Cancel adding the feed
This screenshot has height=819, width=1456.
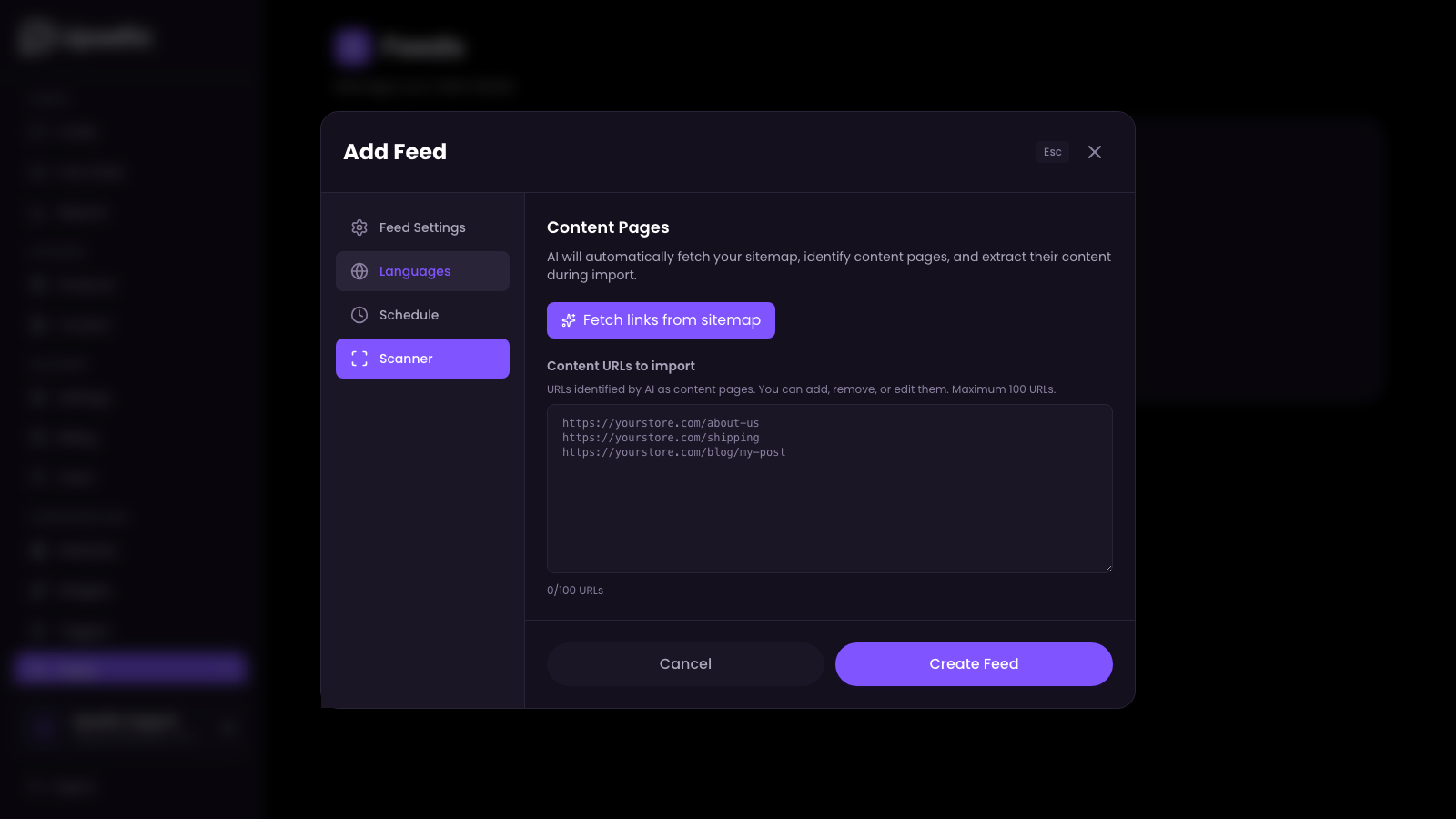click(x=685, y=664)
